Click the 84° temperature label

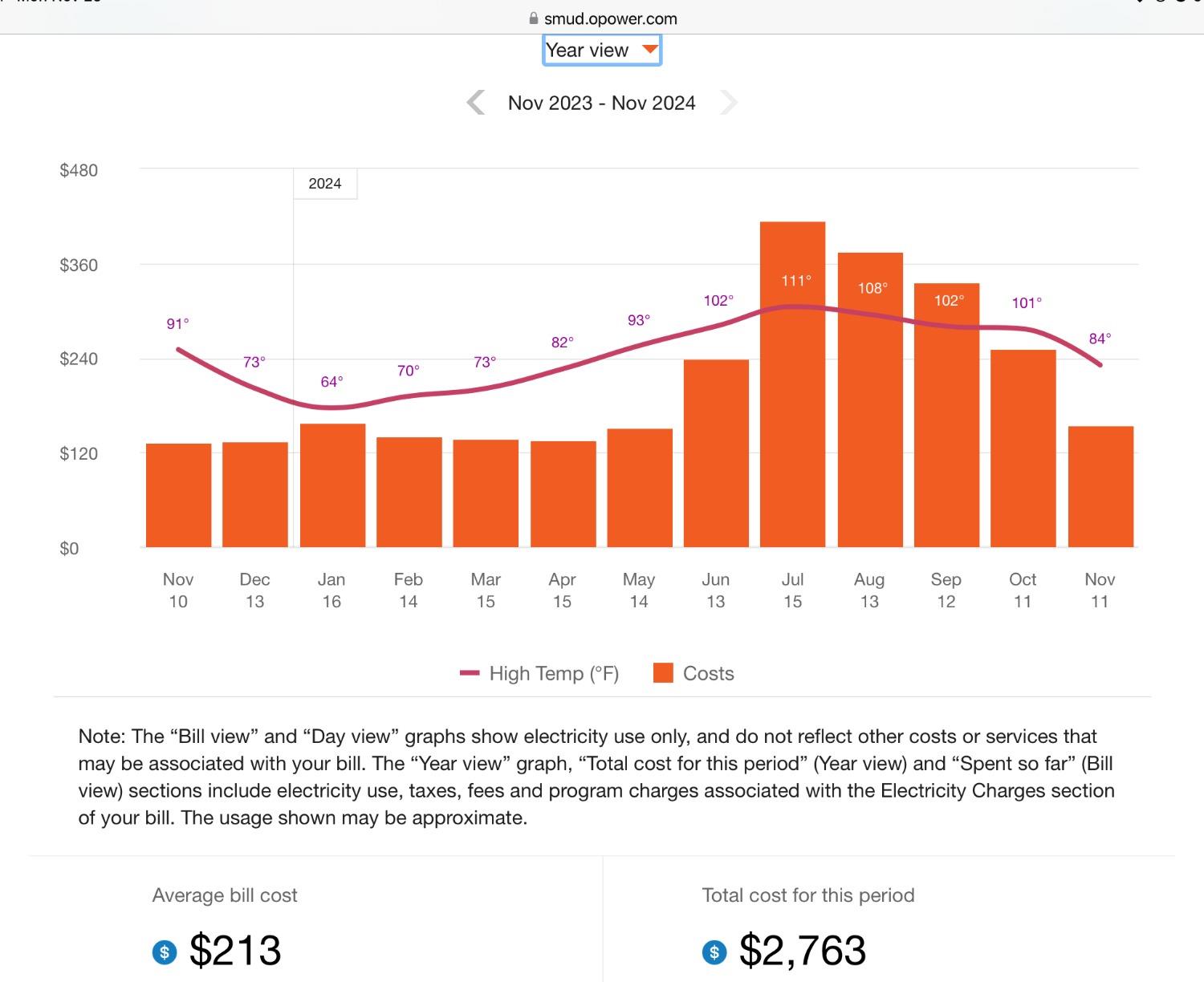[x=1100, y=339]
